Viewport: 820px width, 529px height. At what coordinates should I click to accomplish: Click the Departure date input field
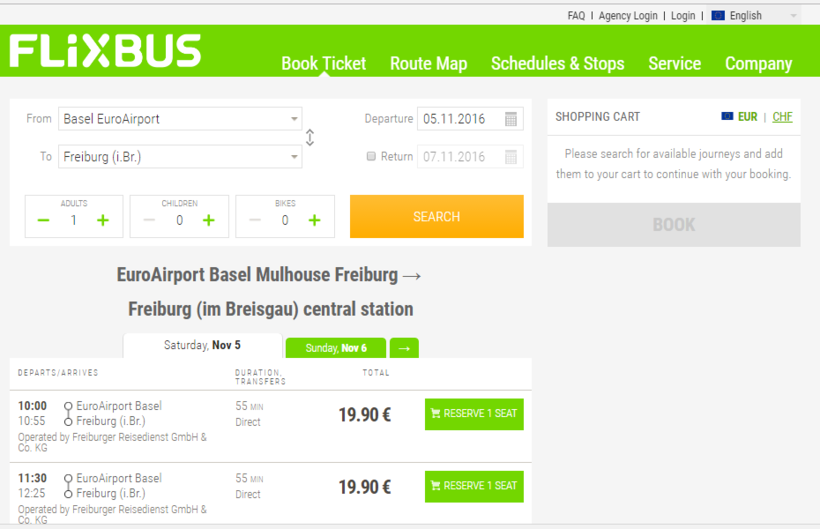[x=456, y=119]
